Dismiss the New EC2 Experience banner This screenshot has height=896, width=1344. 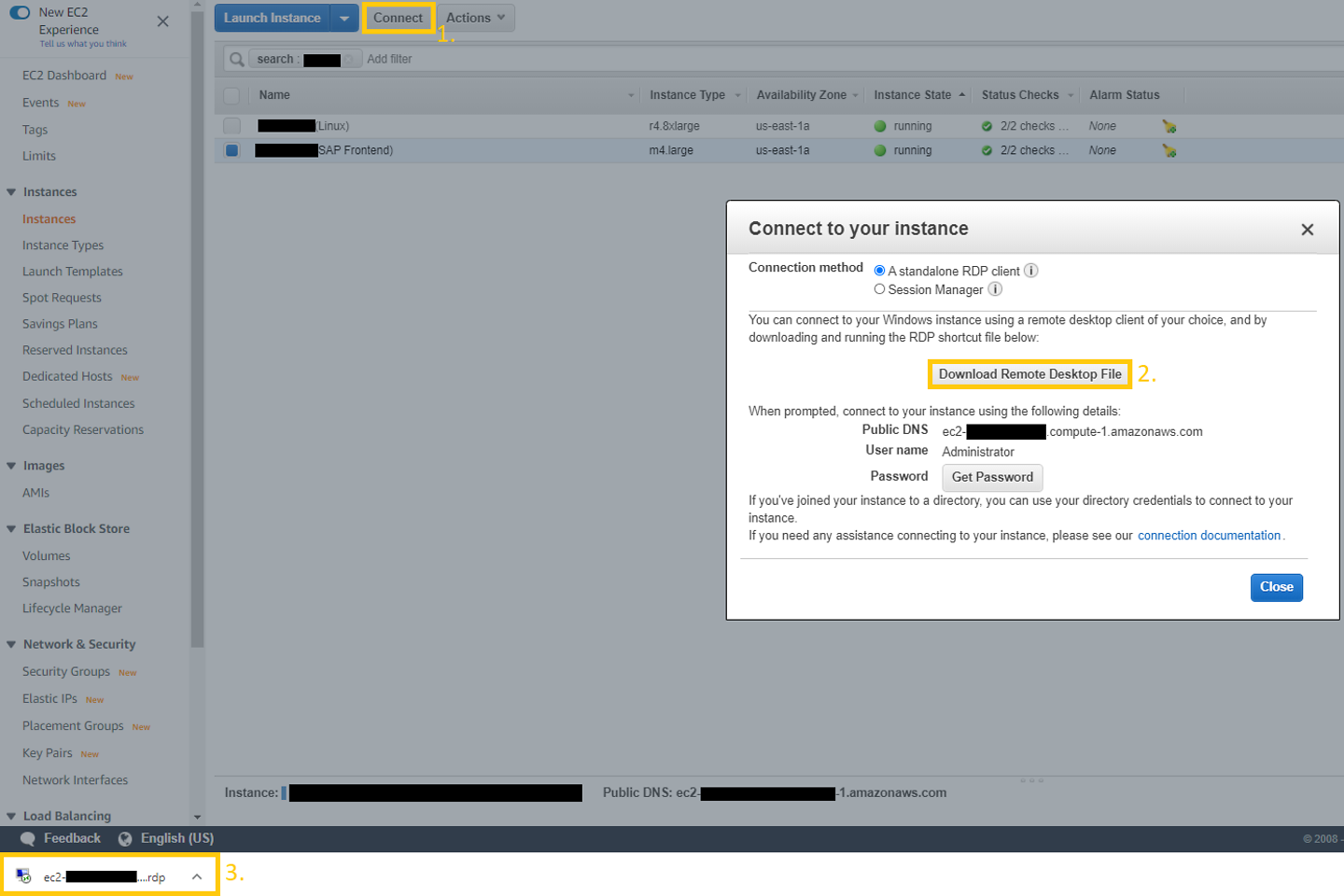163,21
